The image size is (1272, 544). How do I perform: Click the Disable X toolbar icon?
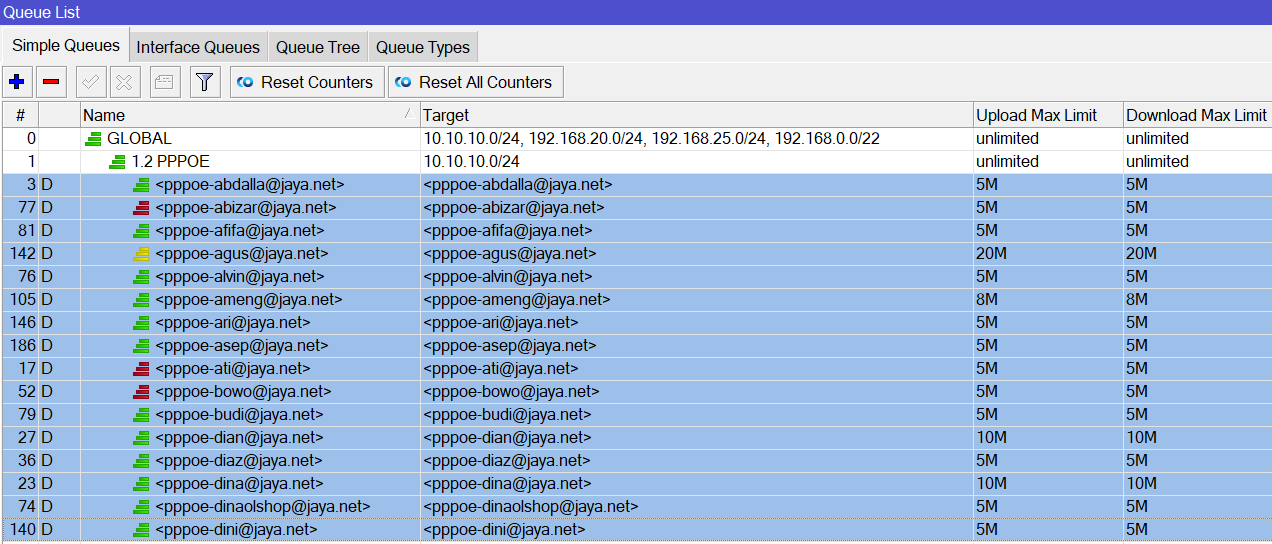click(x=123, y=82)
